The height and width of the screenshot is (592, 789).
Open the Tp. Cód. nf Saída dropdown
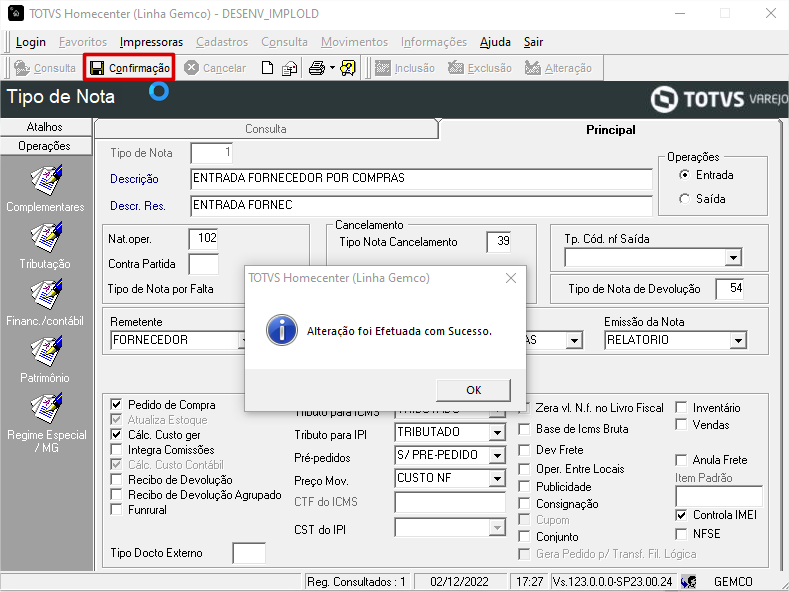click(733, 258)
